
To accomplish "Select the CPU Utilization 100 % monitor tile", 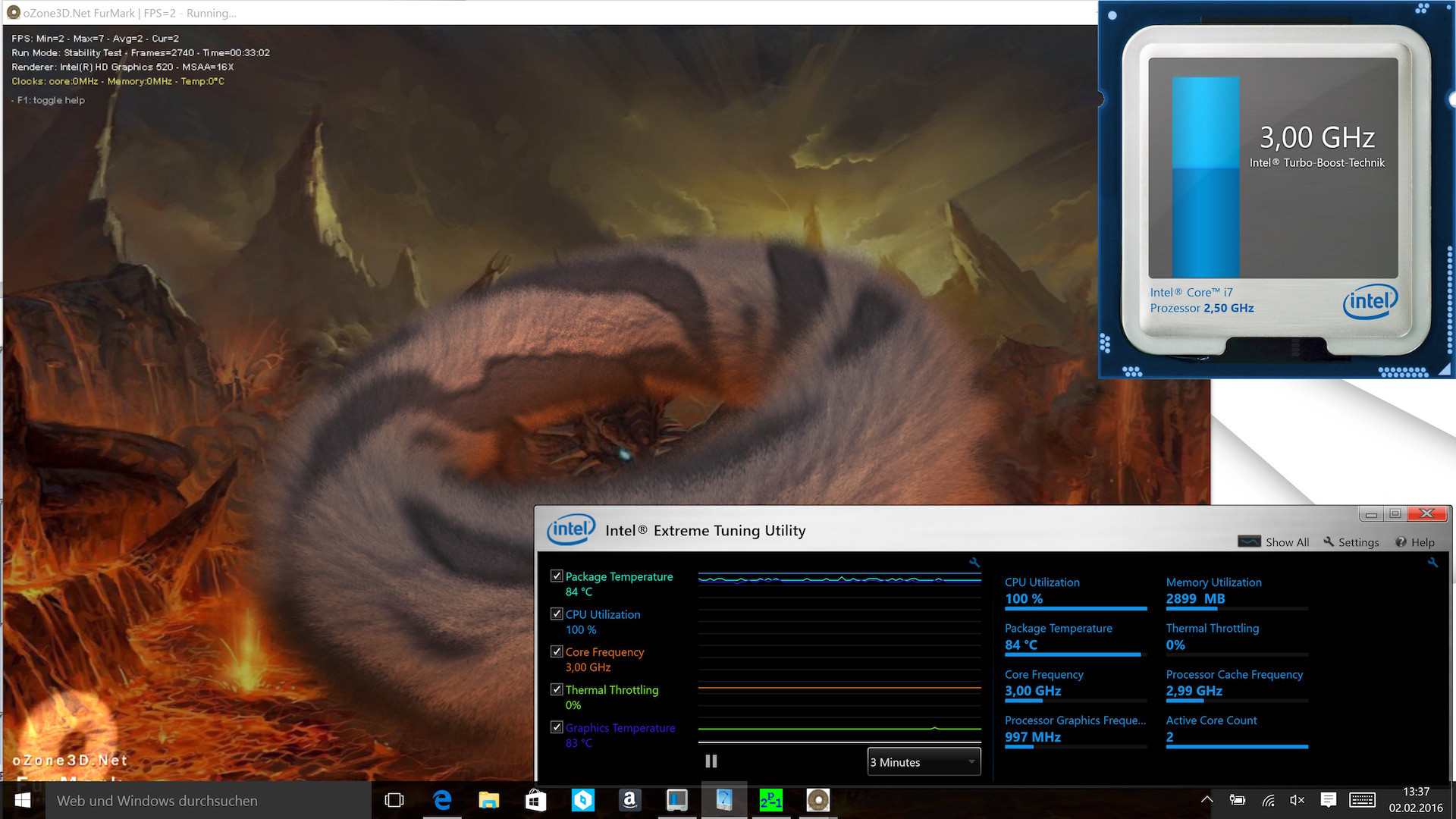I will click(x=1075, y=592).
